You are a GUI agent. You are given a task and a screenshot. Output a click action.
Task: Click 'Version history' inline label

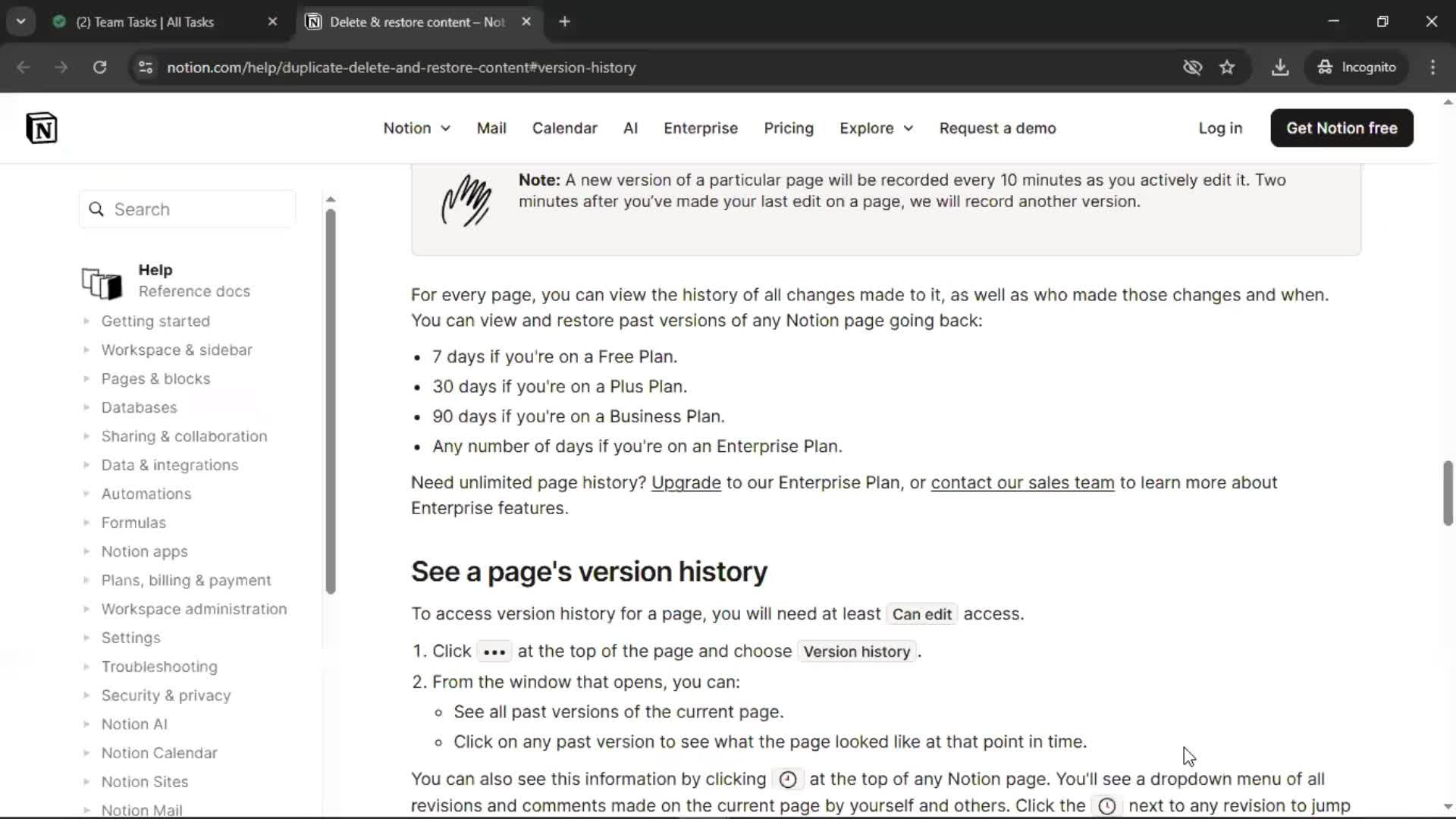pos(857,652)
